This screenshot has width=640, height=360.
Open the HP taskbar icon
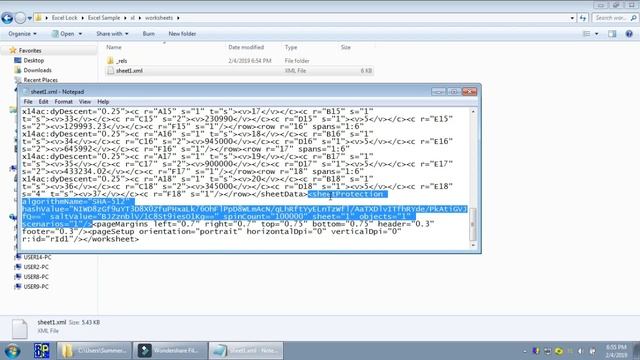pos(42,351)
